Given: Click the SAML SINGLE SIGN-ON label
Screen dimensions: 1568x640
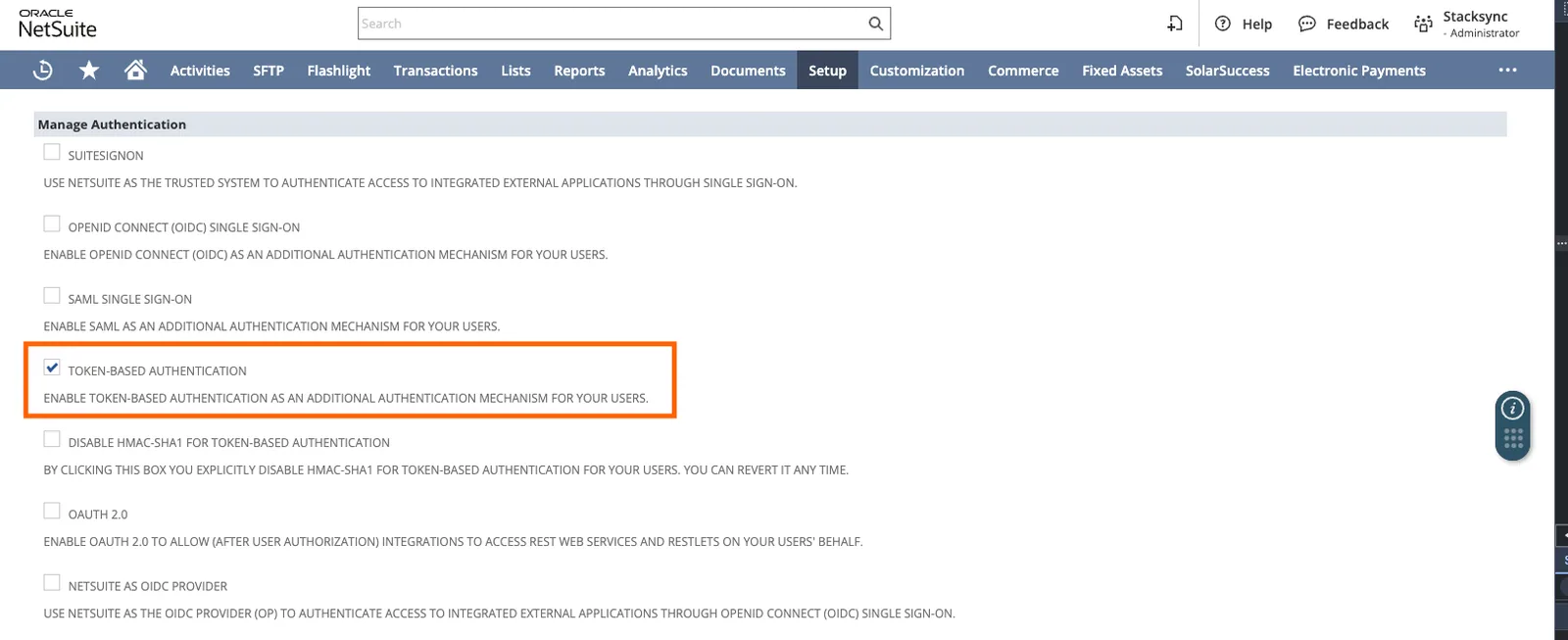Looking at the screenshot, I should (x=130, y=299).
